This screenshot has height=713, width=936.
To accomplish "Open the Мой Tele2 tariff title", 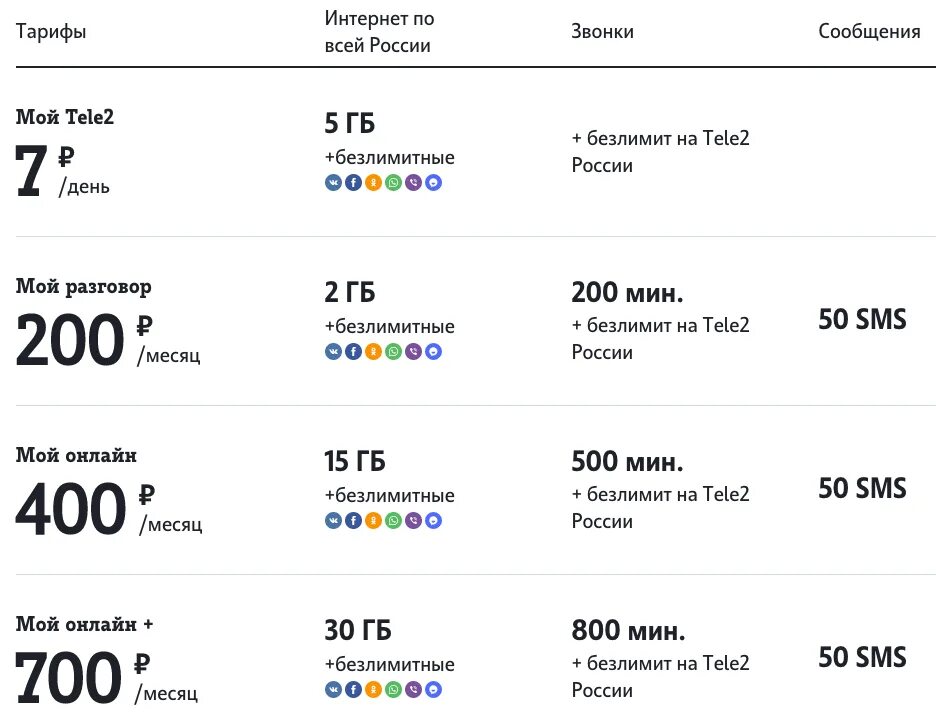I will (65, 118).
